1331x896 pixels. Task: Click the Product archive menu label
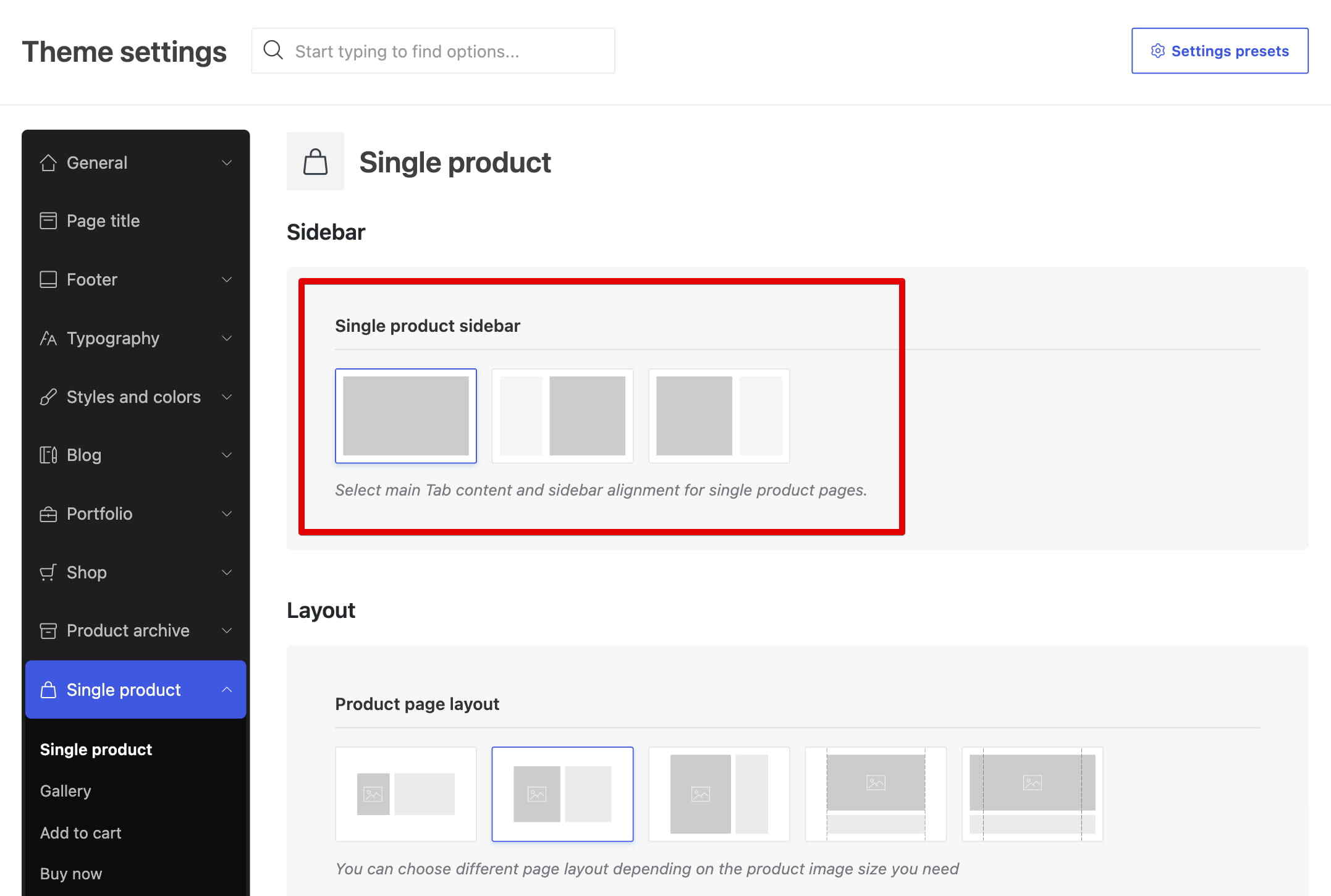(x=128, y=630)
